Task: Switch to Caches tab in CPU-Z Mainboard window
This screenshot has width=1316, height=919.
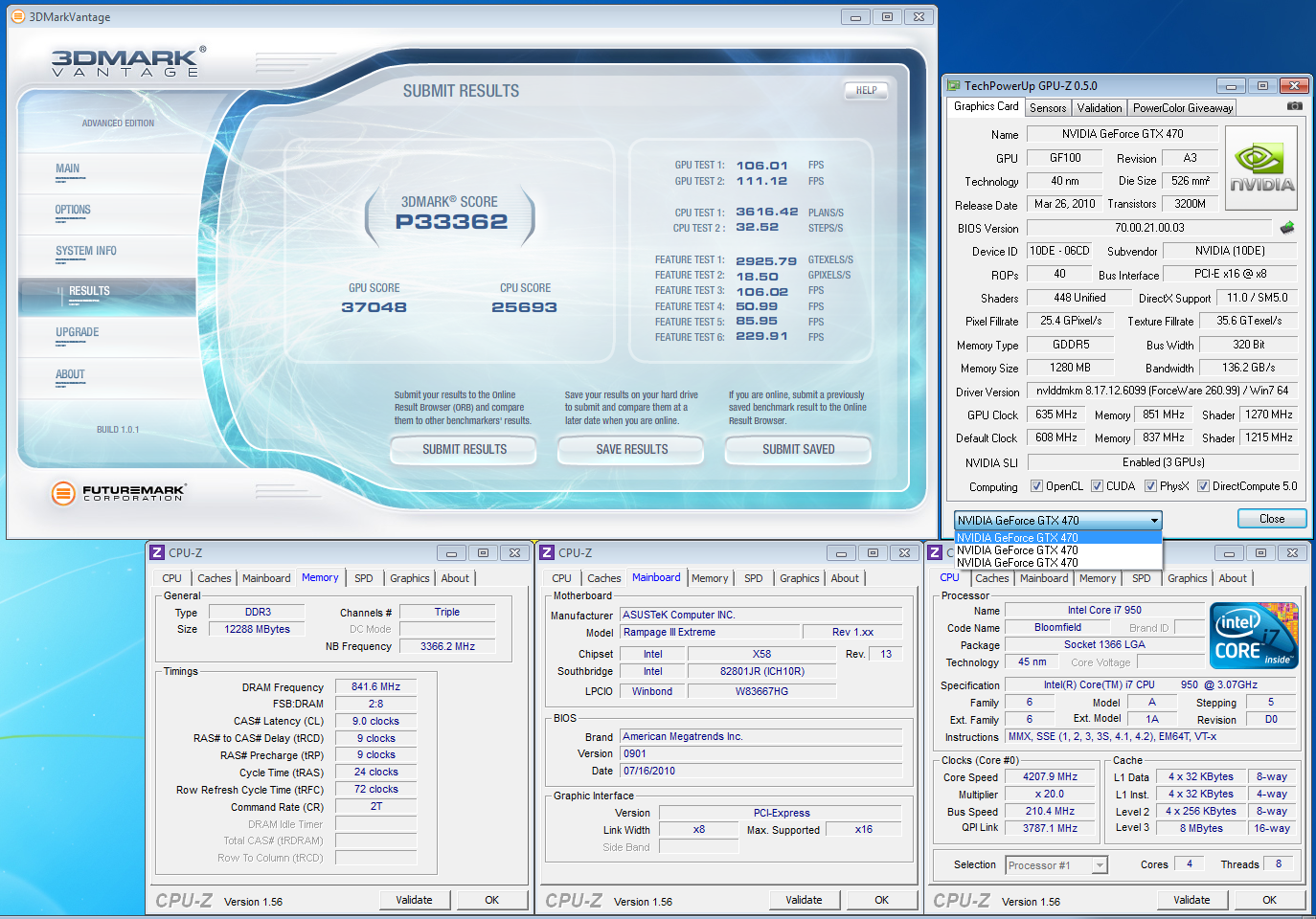Action: [x=603, y=578]
